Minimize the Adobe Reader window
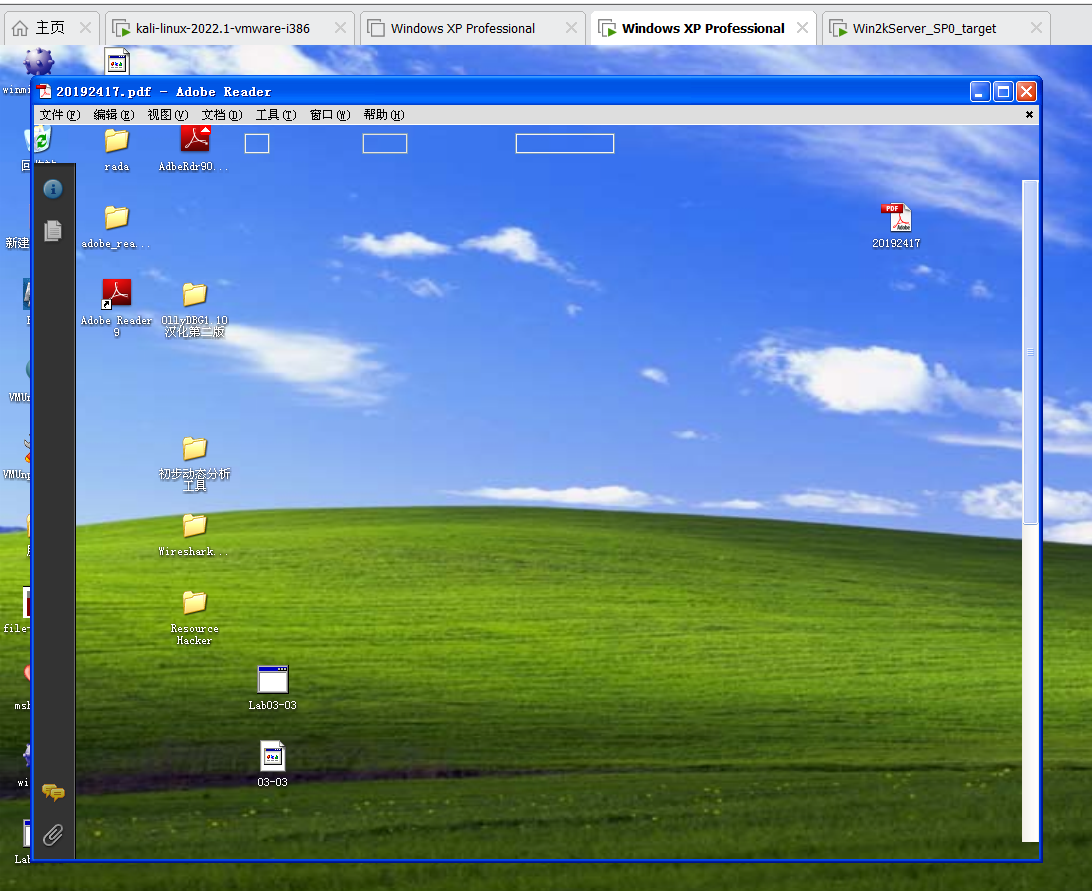1092x891 pixels. coord(980,91)
